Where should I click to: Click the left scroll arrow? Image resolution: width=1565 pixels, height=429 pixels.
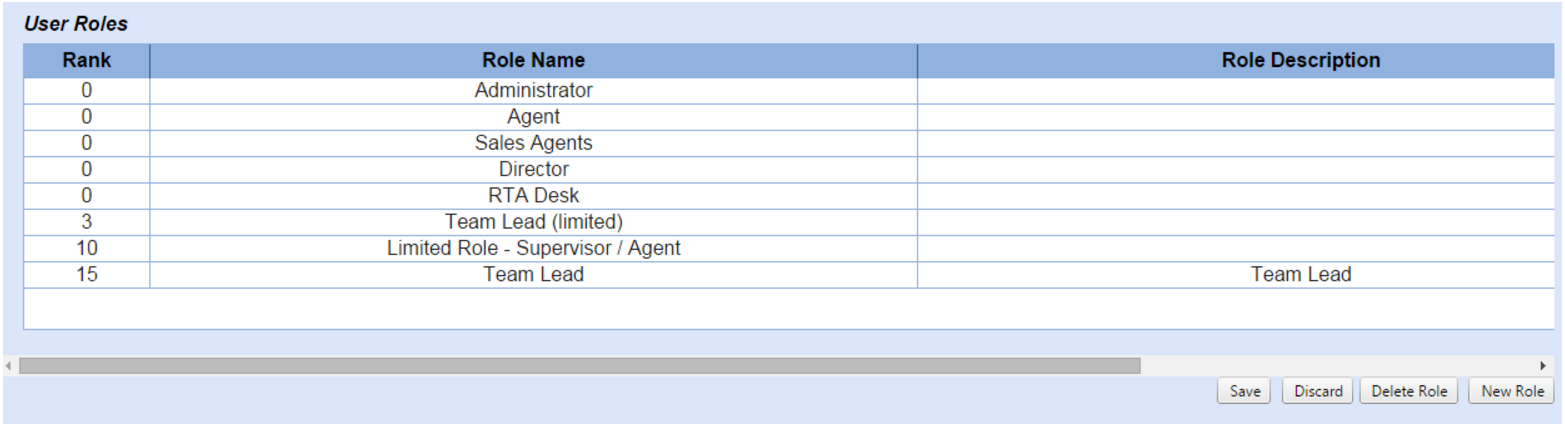coord(10,366)
